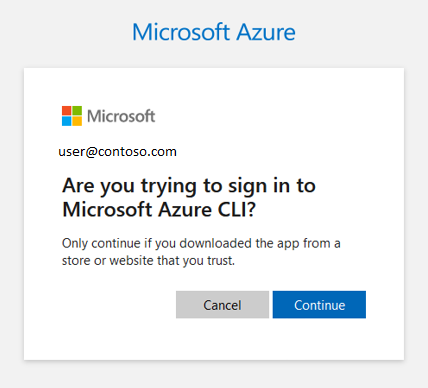Click the word Azure in the page title
This screenshot has height=388, width=428.
pyautogui.click(x=266, y=32)
